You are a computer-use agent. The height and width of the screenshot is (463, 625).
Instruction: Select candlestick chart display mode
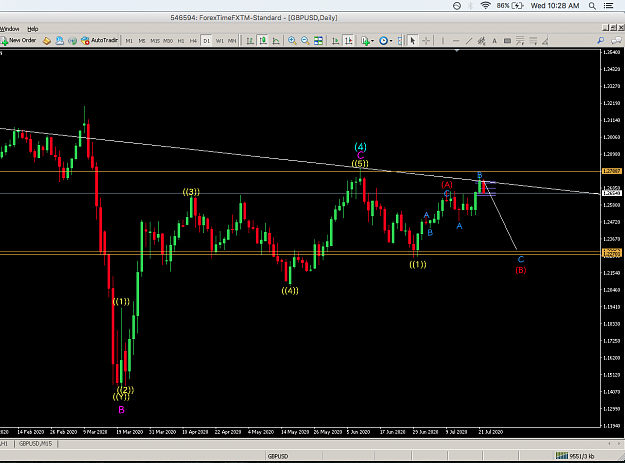click(263, 41)
